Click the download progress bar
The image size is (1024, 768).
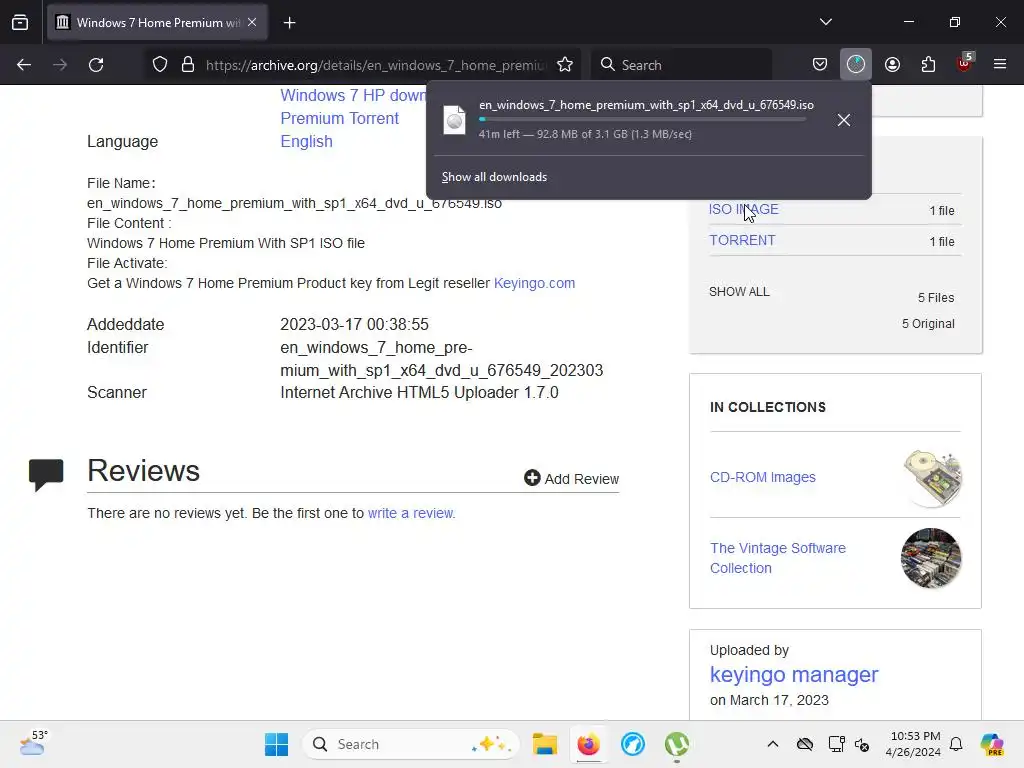pos(643,120)
